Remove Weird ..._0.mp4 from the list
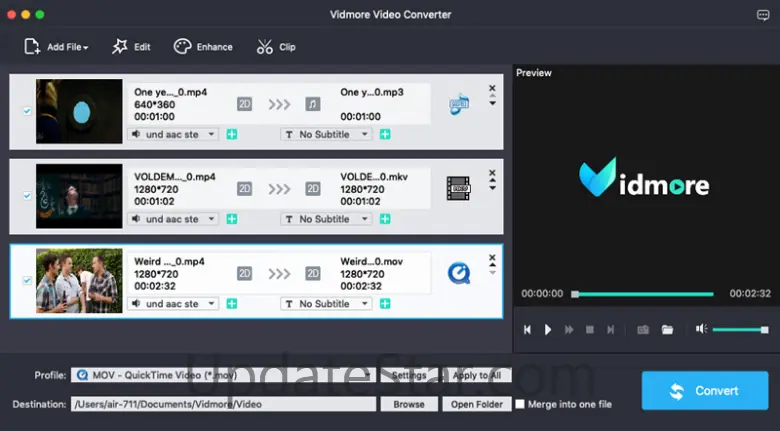 click(492, 257)
